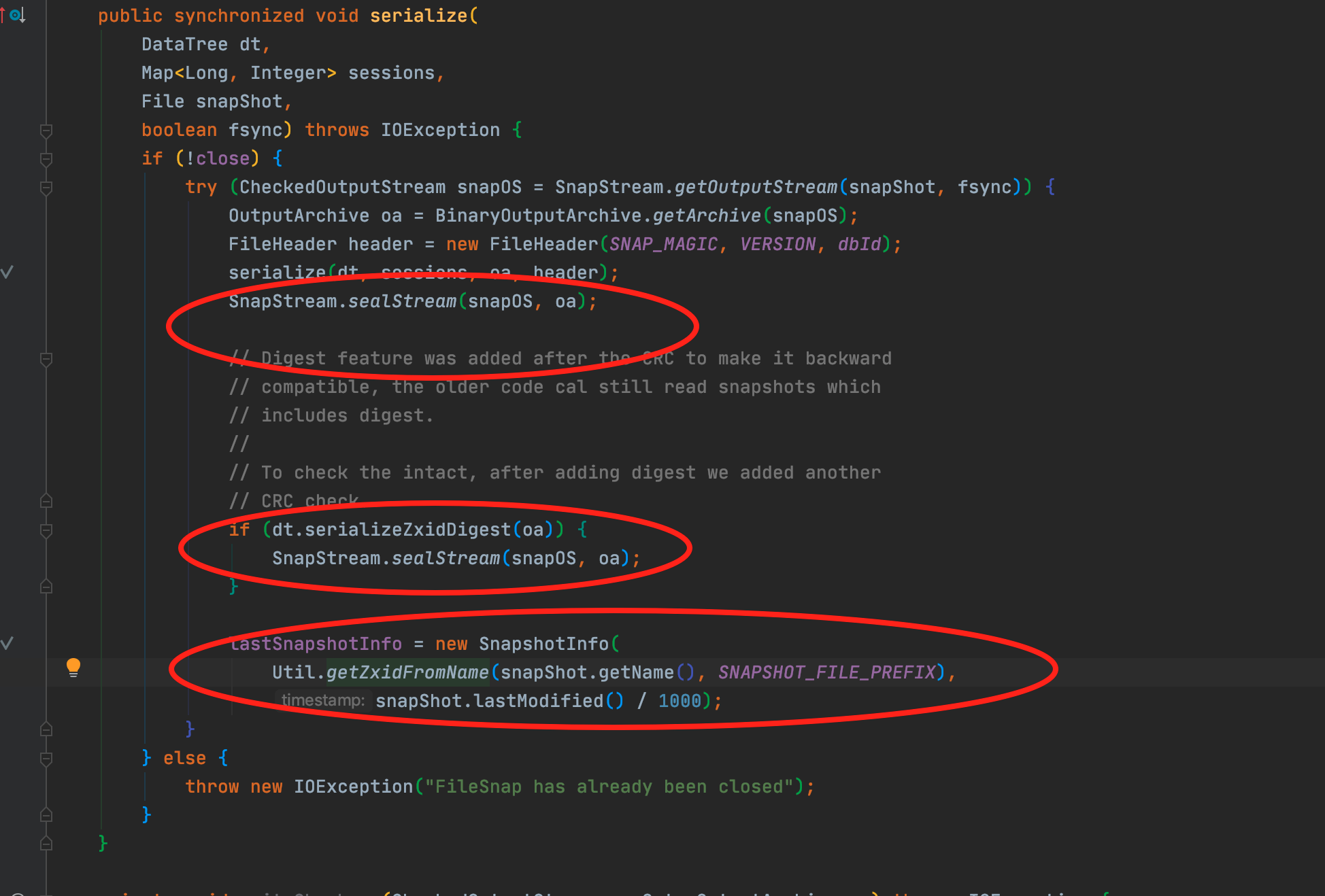
Task: Click the FileSnap has already been closed string
Action: click(609, 787)
